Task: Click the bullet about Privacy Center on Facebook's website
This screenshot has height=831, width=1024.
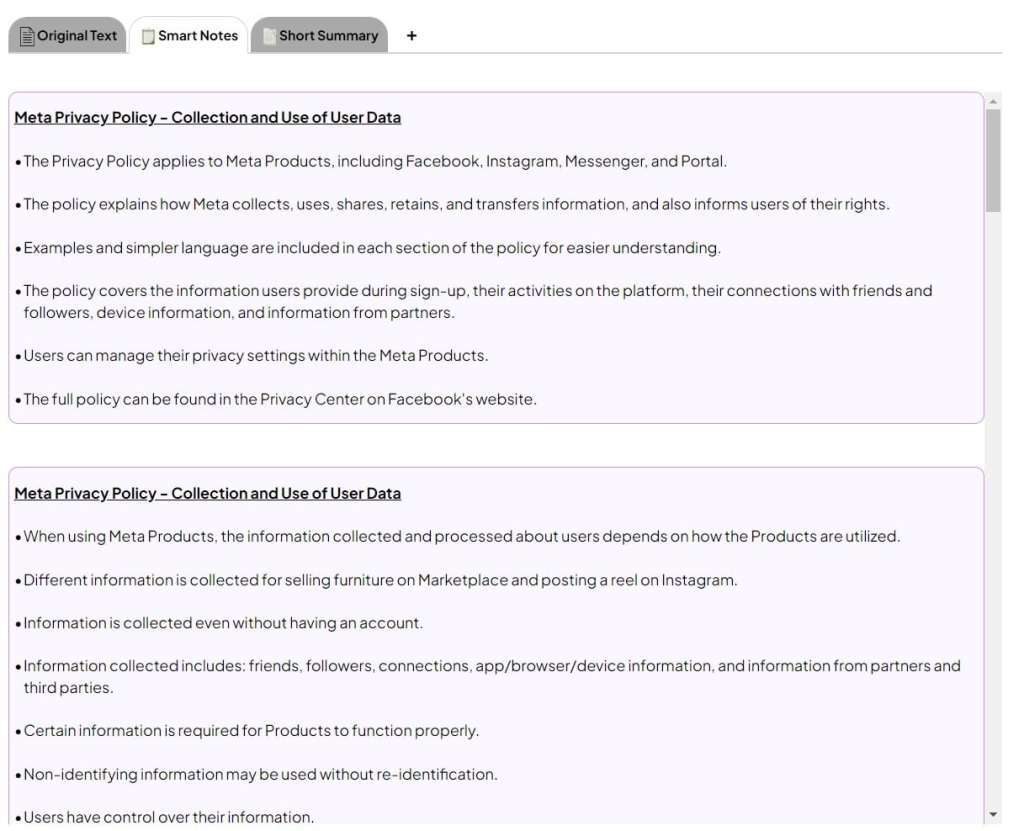Action: [x=280, y=400]
